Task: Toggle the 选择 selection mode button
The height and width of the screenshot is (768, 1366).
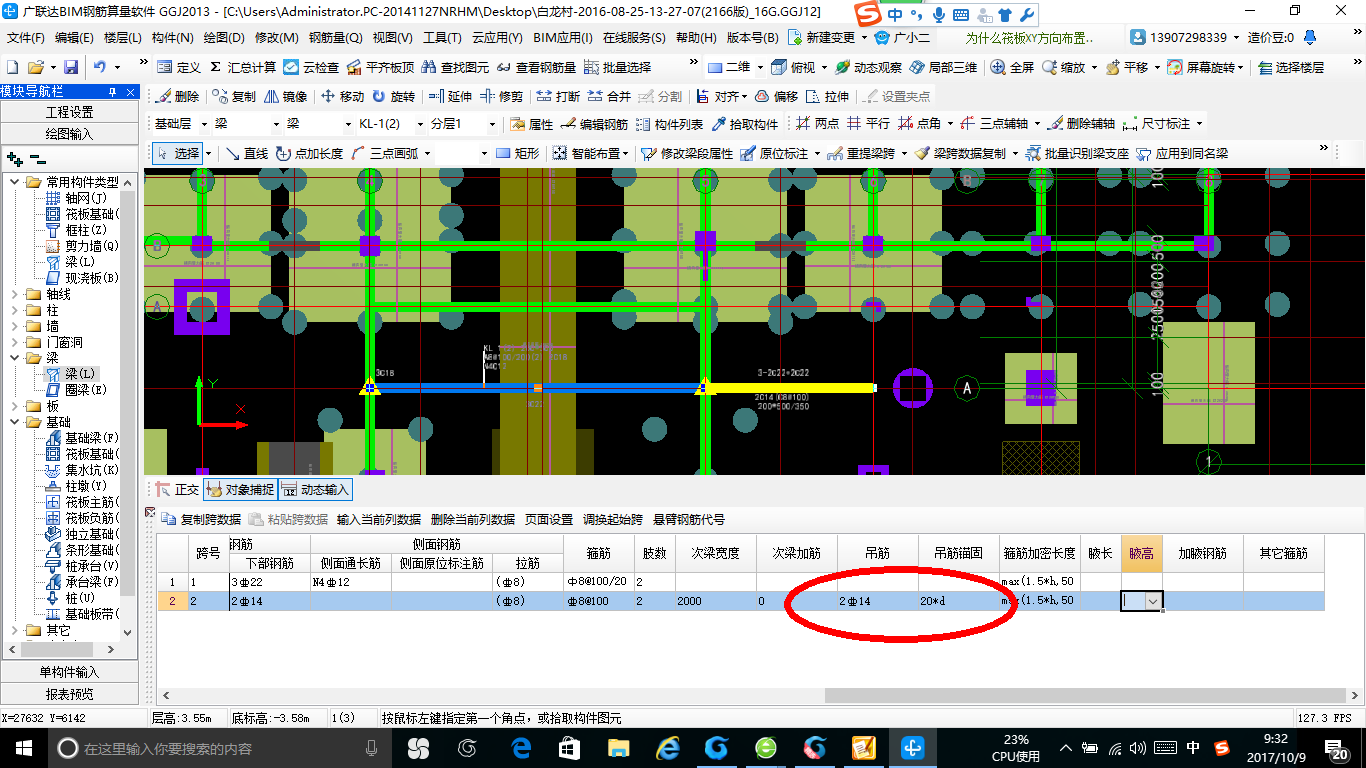Action: pos(178,153)
